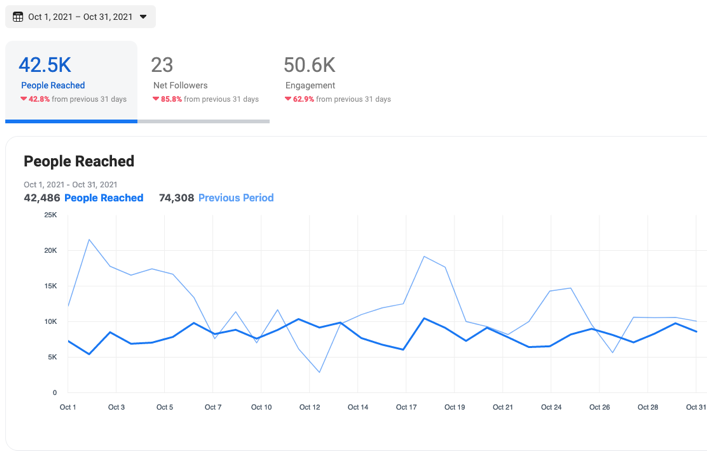
Task: Switch to the Engagement tab
Action: (337, 82)
